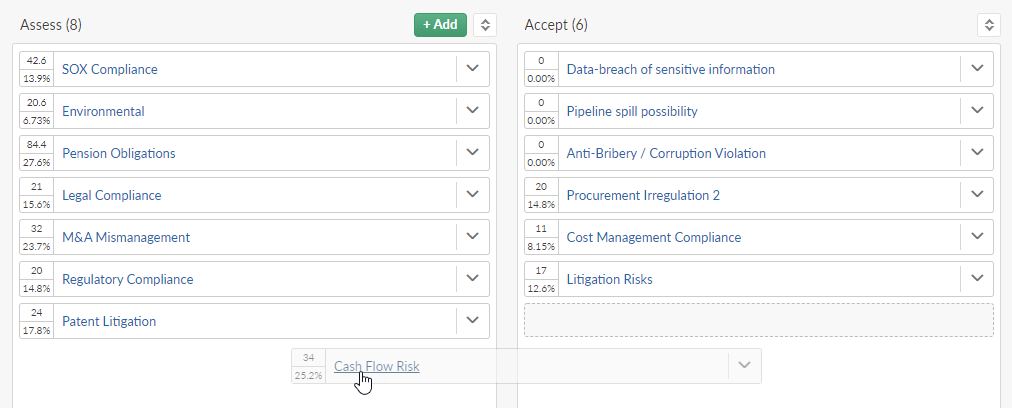Screen dimensions: 1012x408
Task: Expand the Litigation Risks card chevron
Action: (x=977, y=278)
